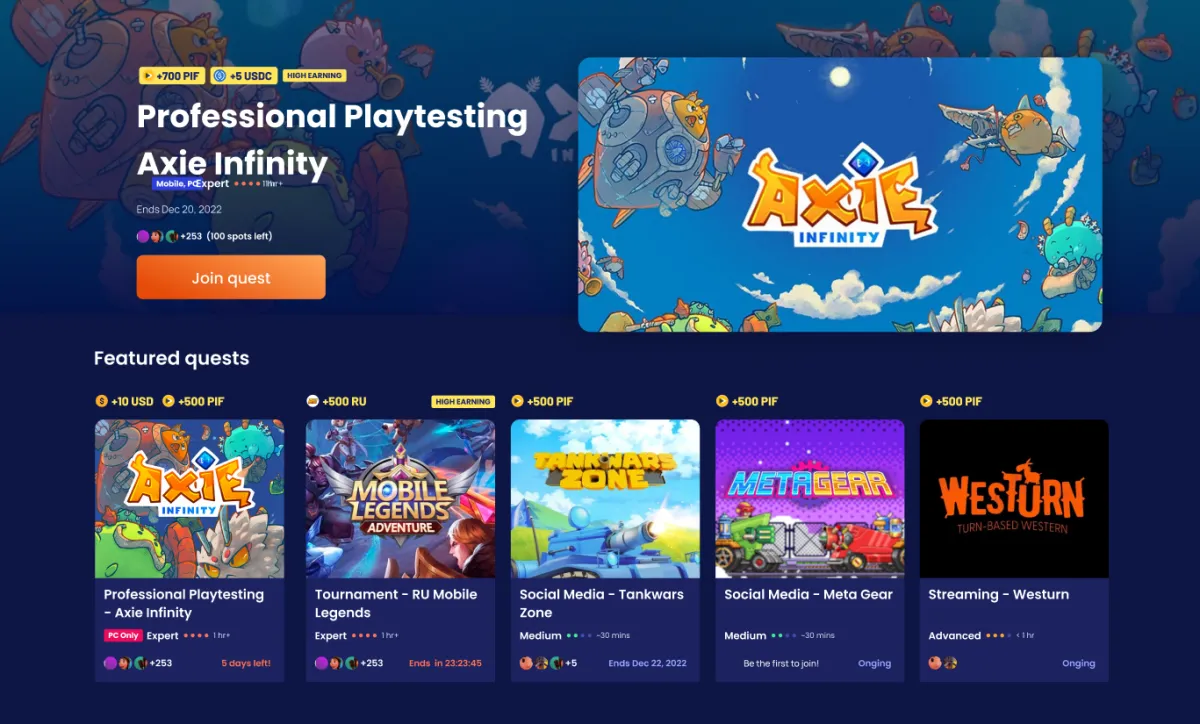This screenshot has width=1200, height=724.
Task: Click Be the first to join! text
Action: [781, 663]
